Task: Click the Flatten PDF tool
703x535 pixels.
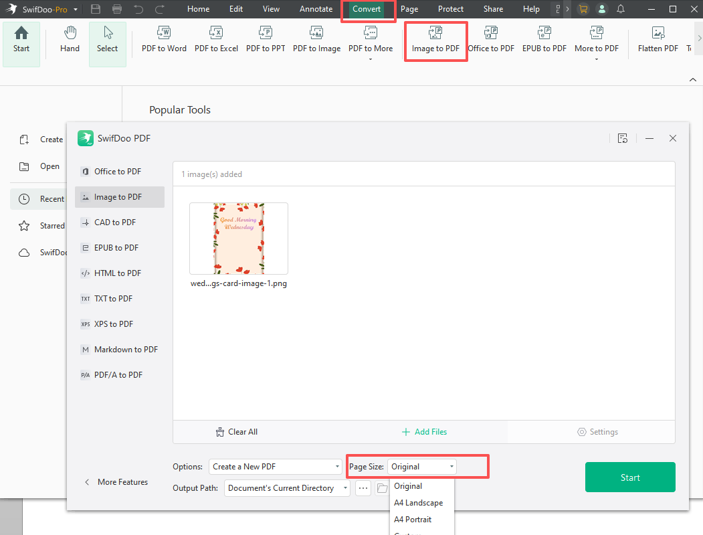Action: [x=657, y=40]
